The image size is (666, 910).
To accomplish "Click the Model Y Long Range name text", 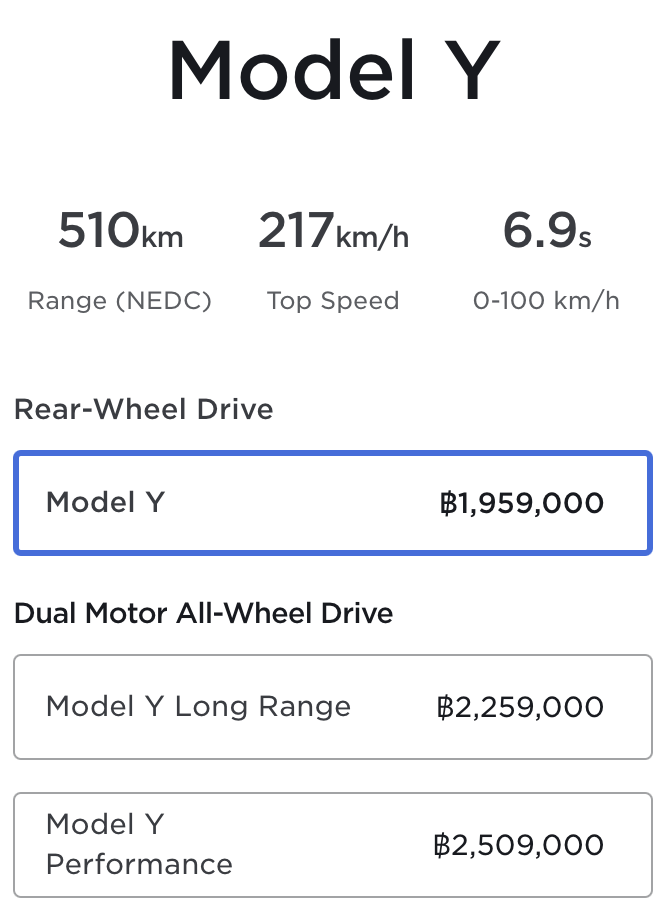I will [x=198, y=707].
